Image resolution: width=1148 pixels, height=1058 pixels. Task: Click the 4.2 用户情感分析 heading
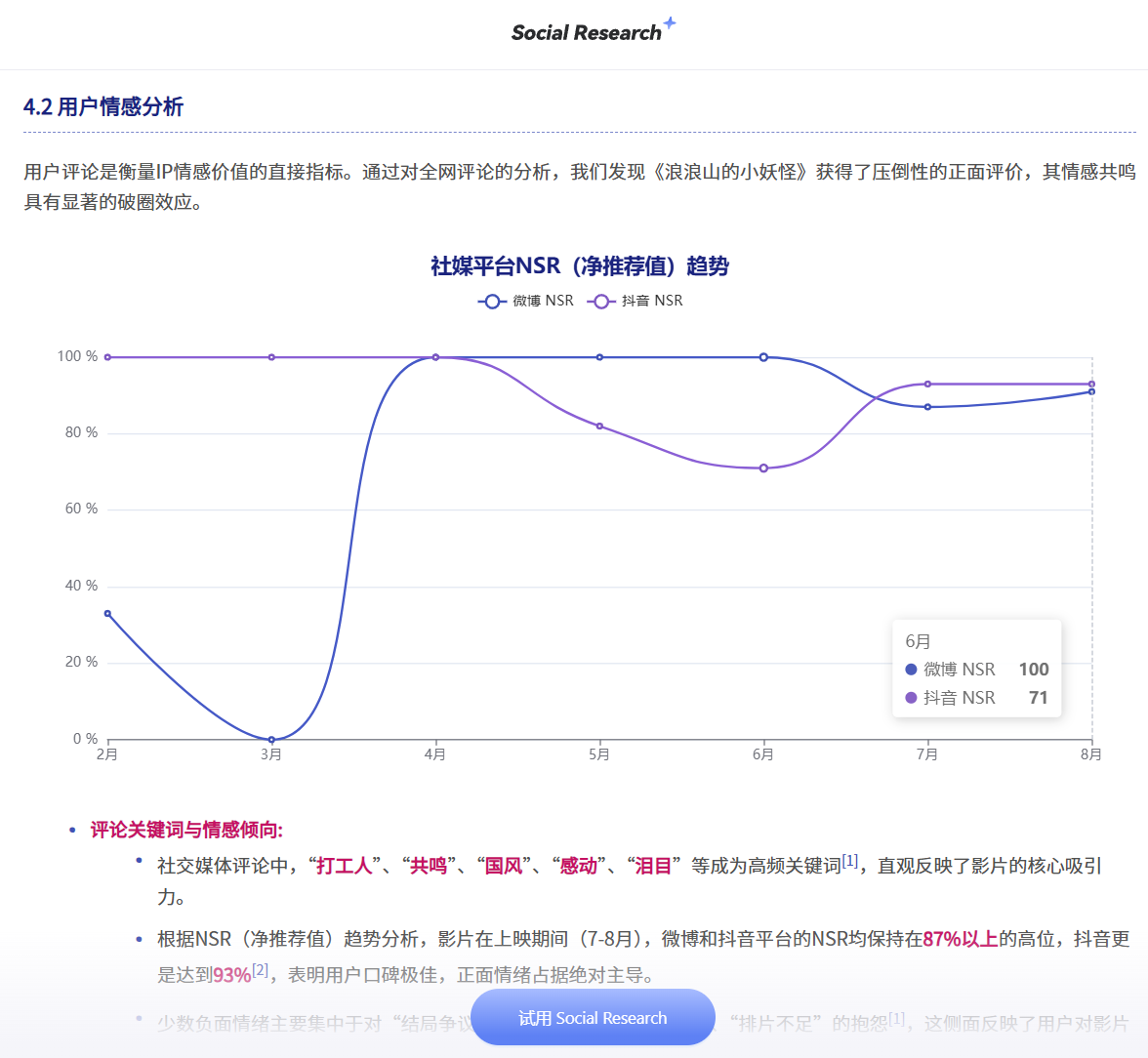click(103, 107)
